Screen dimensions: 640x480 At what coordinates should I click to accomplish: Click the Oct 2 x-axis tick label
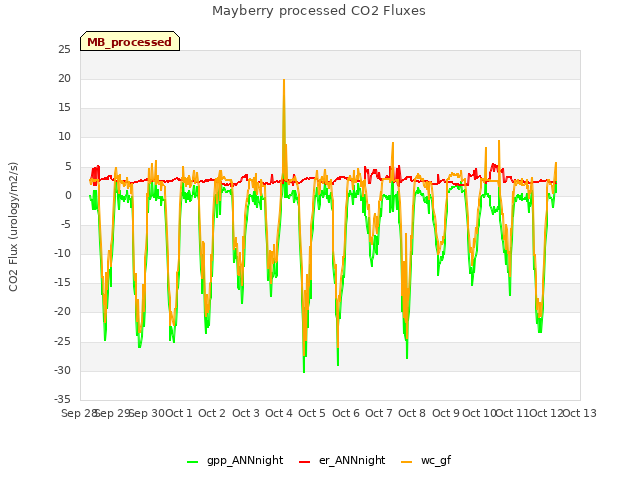click(x=212, y=413)
